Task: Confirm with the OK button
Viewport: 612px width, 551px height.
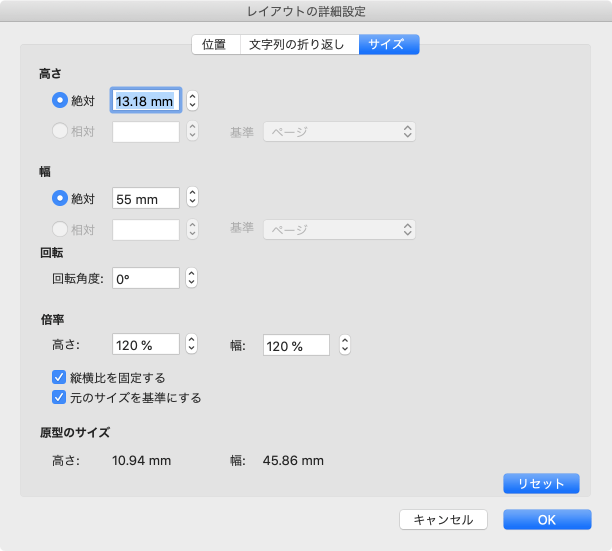Action: click(547, 519)
